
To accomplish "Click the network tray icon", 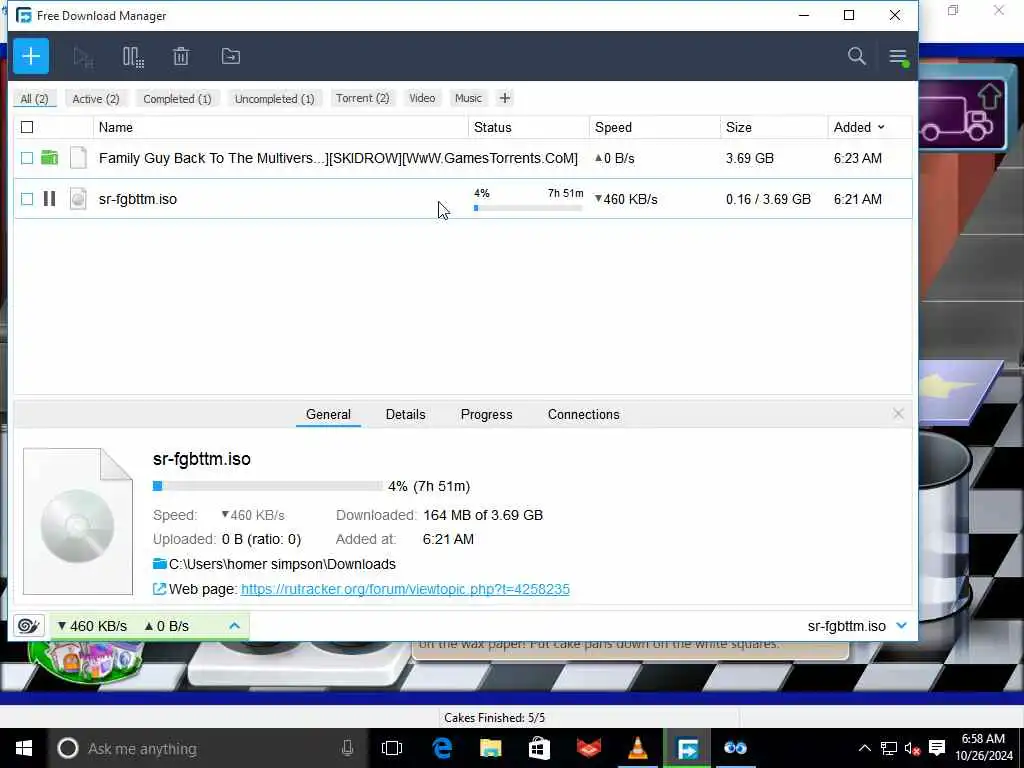I will click(x=889, y=748).
